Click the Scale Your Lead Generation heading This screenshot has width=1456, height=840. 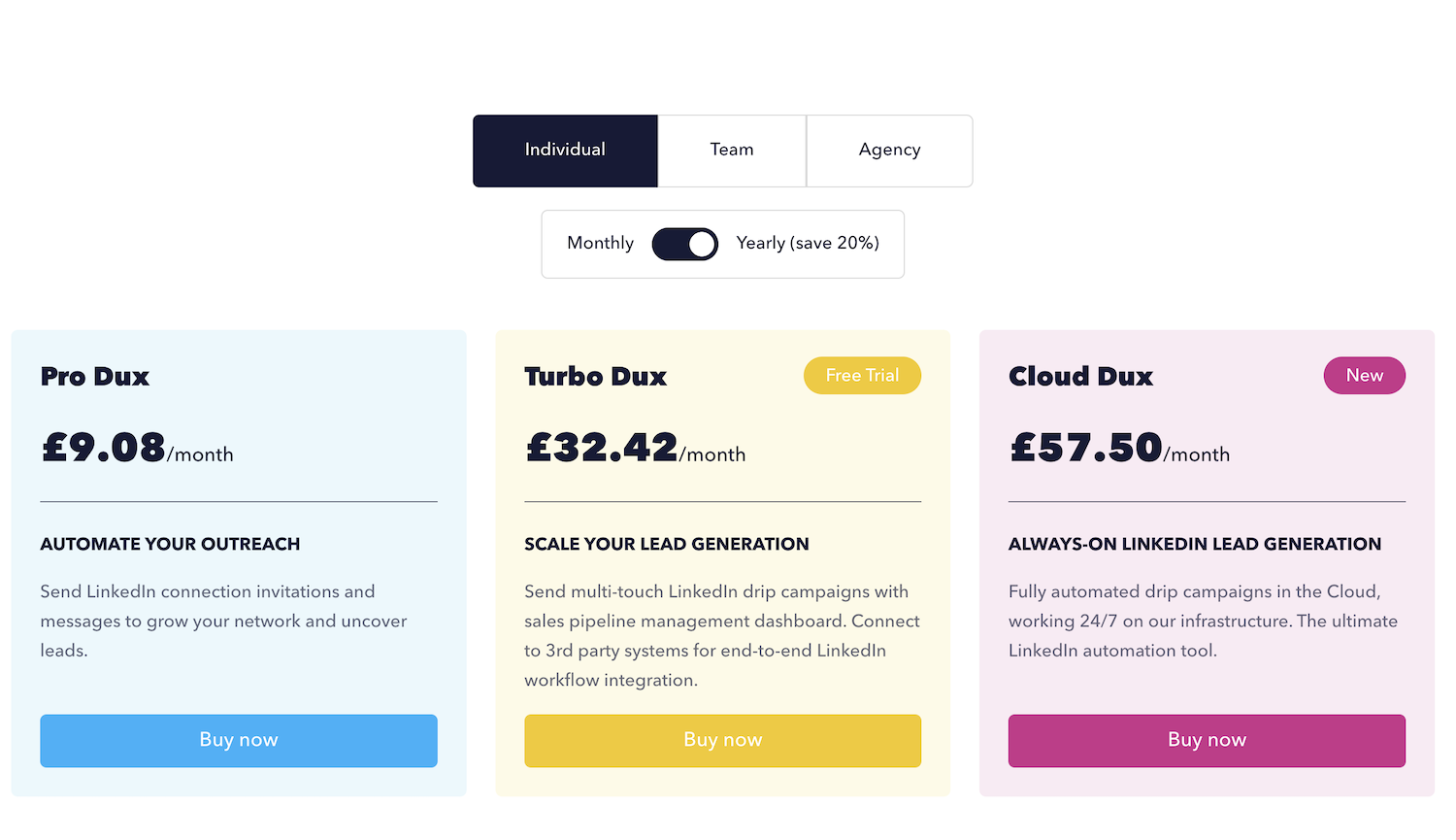(666, 545)
